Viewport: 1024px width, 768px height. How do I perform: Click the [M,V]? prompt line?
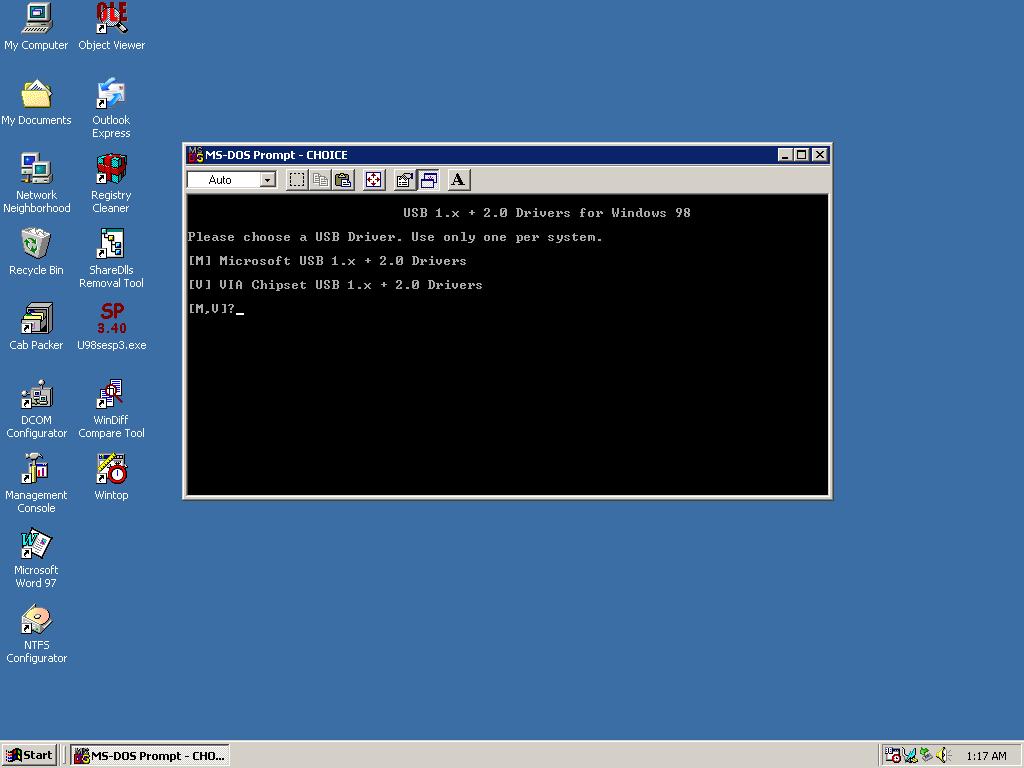[x=216, y=308]
